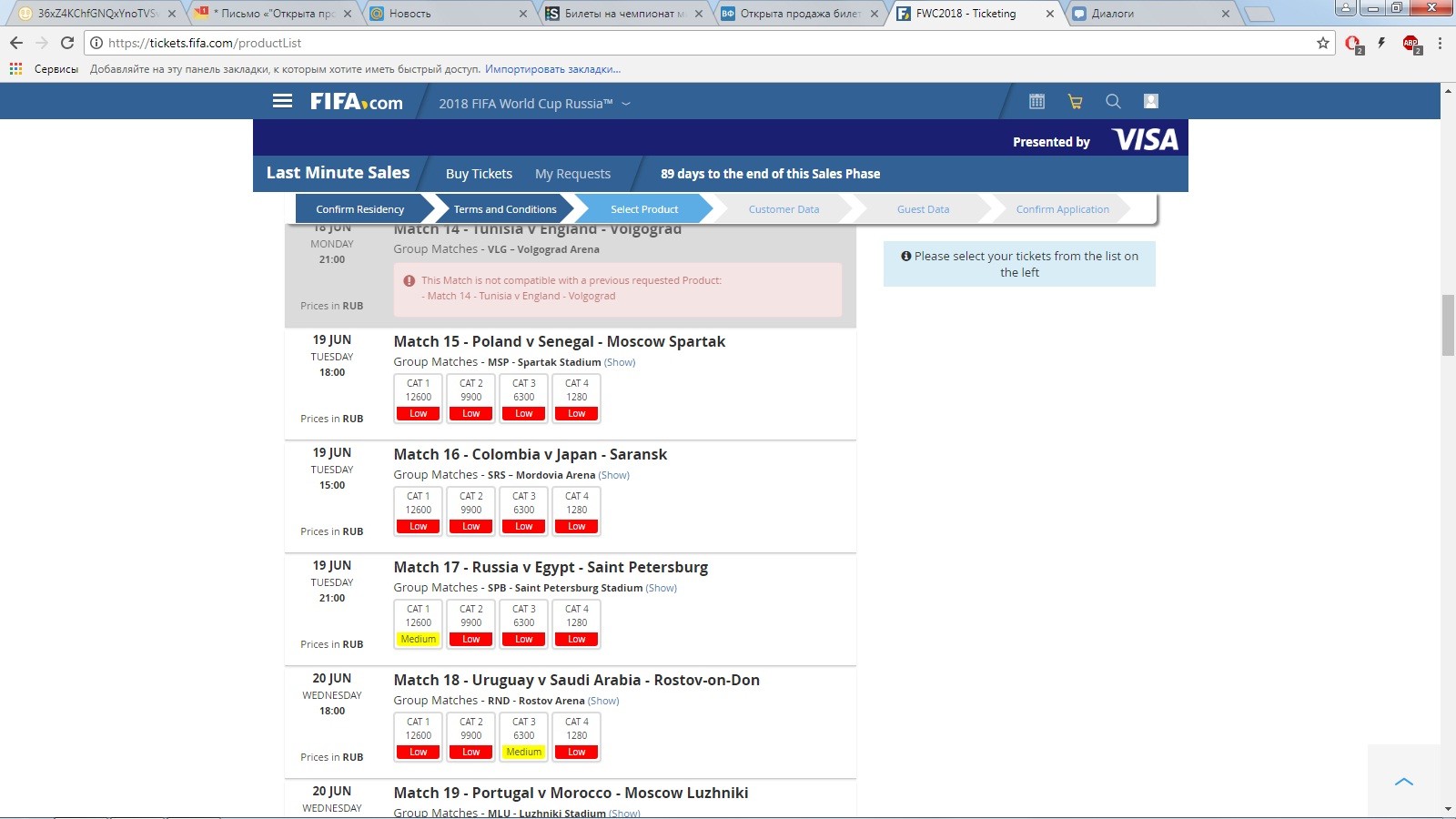Select CAT 4 ticket for Match 17

point(577,624)
